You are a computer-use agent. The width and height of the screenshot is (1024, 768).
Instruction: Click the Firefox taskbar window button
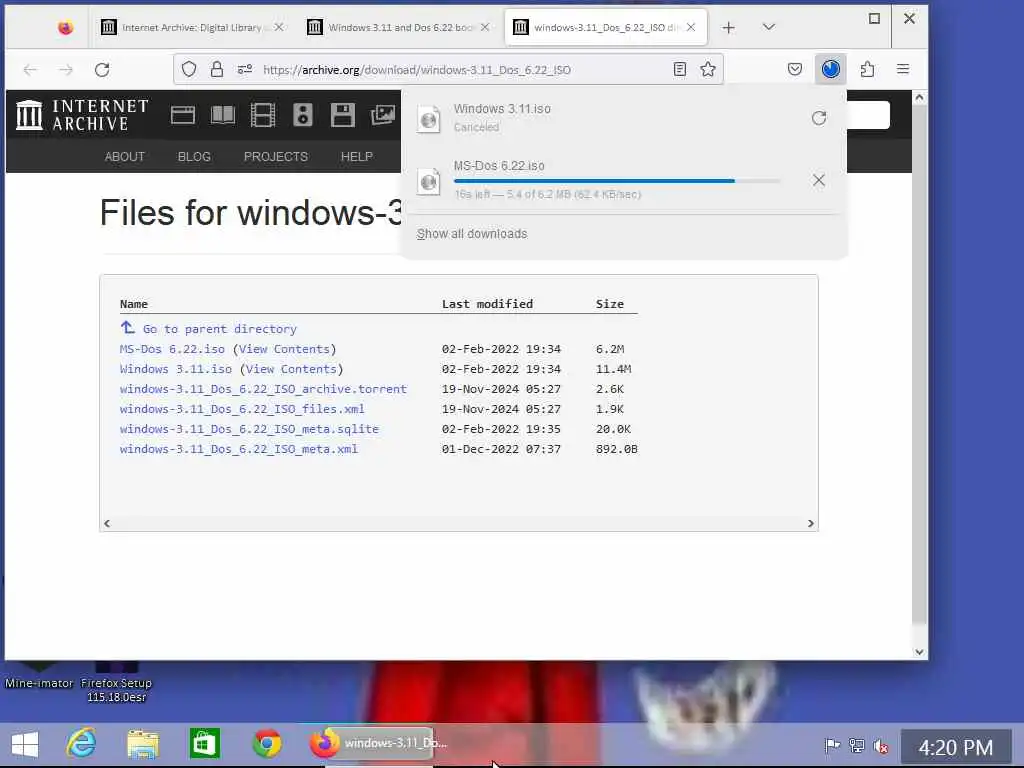372,743
